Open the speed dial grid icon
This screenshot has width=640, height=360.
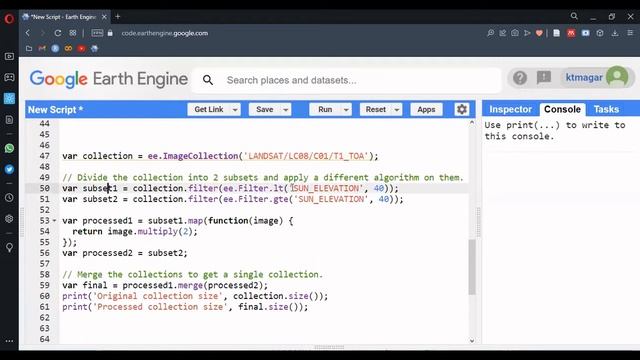point(73,33)
